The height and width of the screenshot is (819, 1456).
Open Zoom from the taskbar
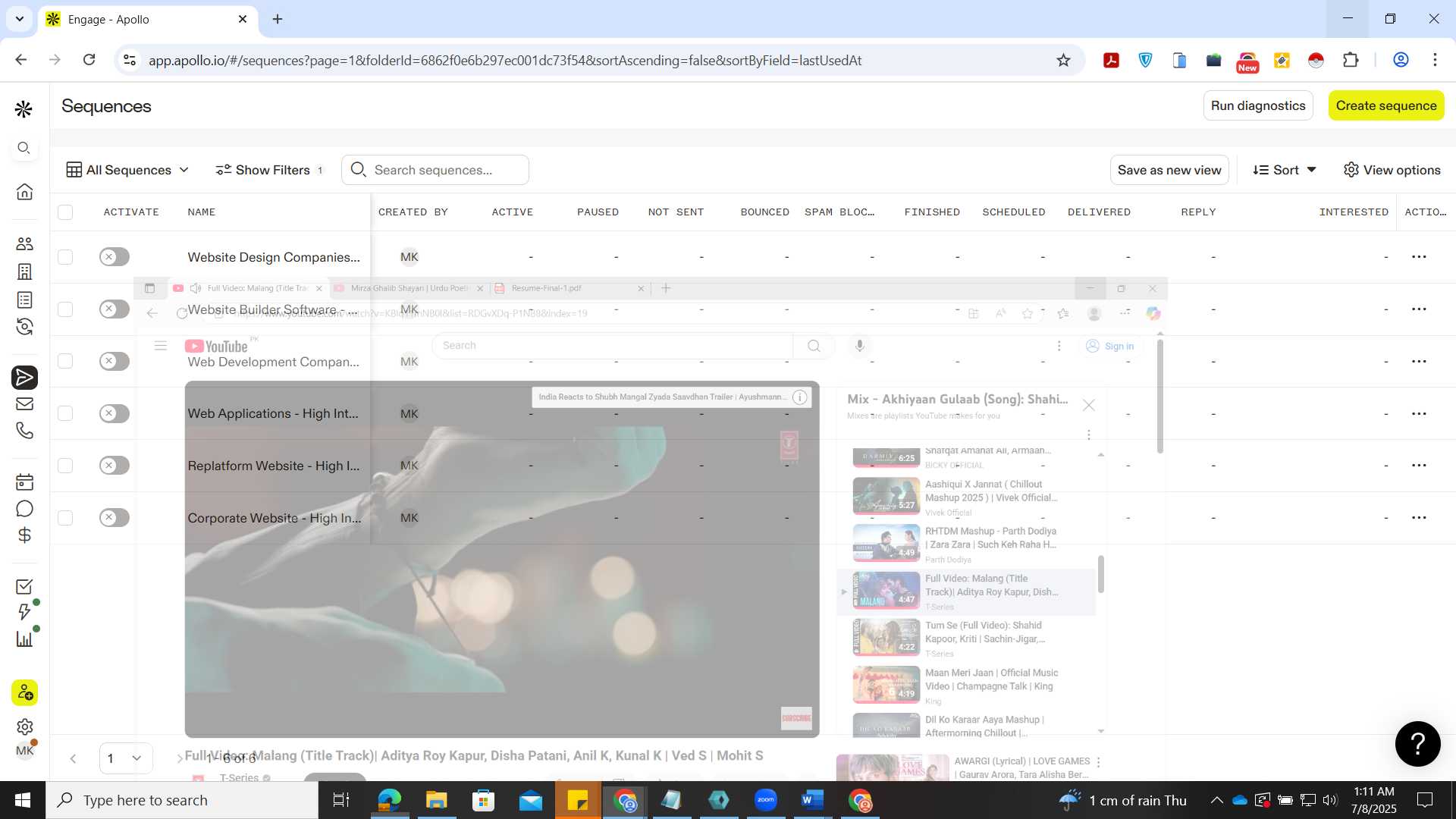coord(765,800)
